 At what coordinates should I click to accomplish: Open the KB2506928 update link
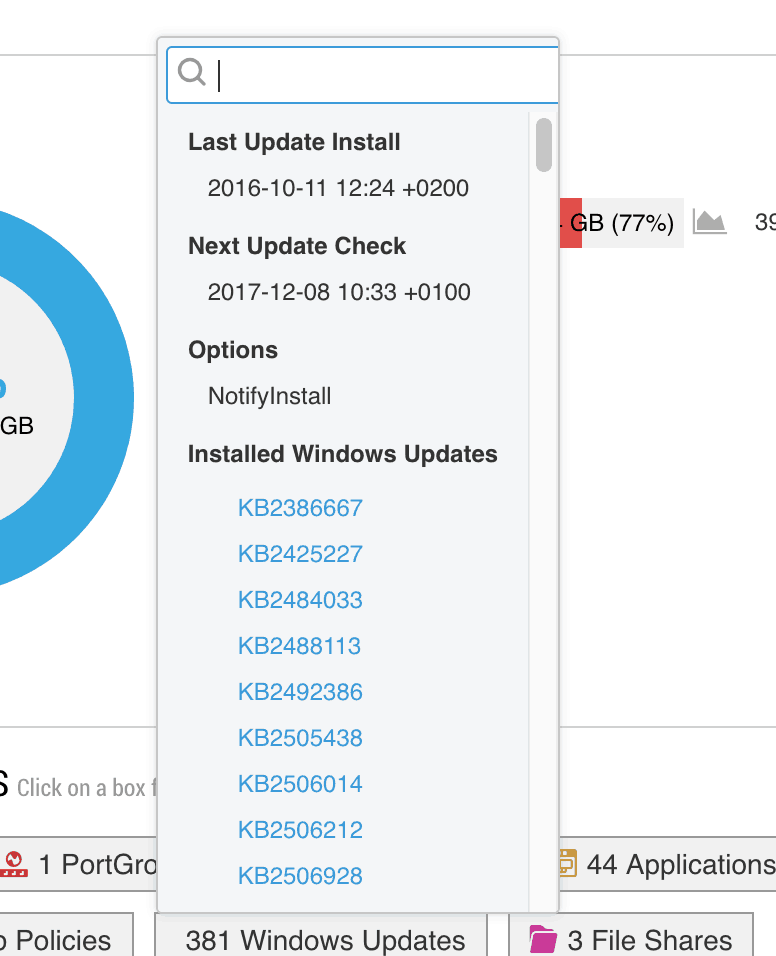(x=300, y=876)
